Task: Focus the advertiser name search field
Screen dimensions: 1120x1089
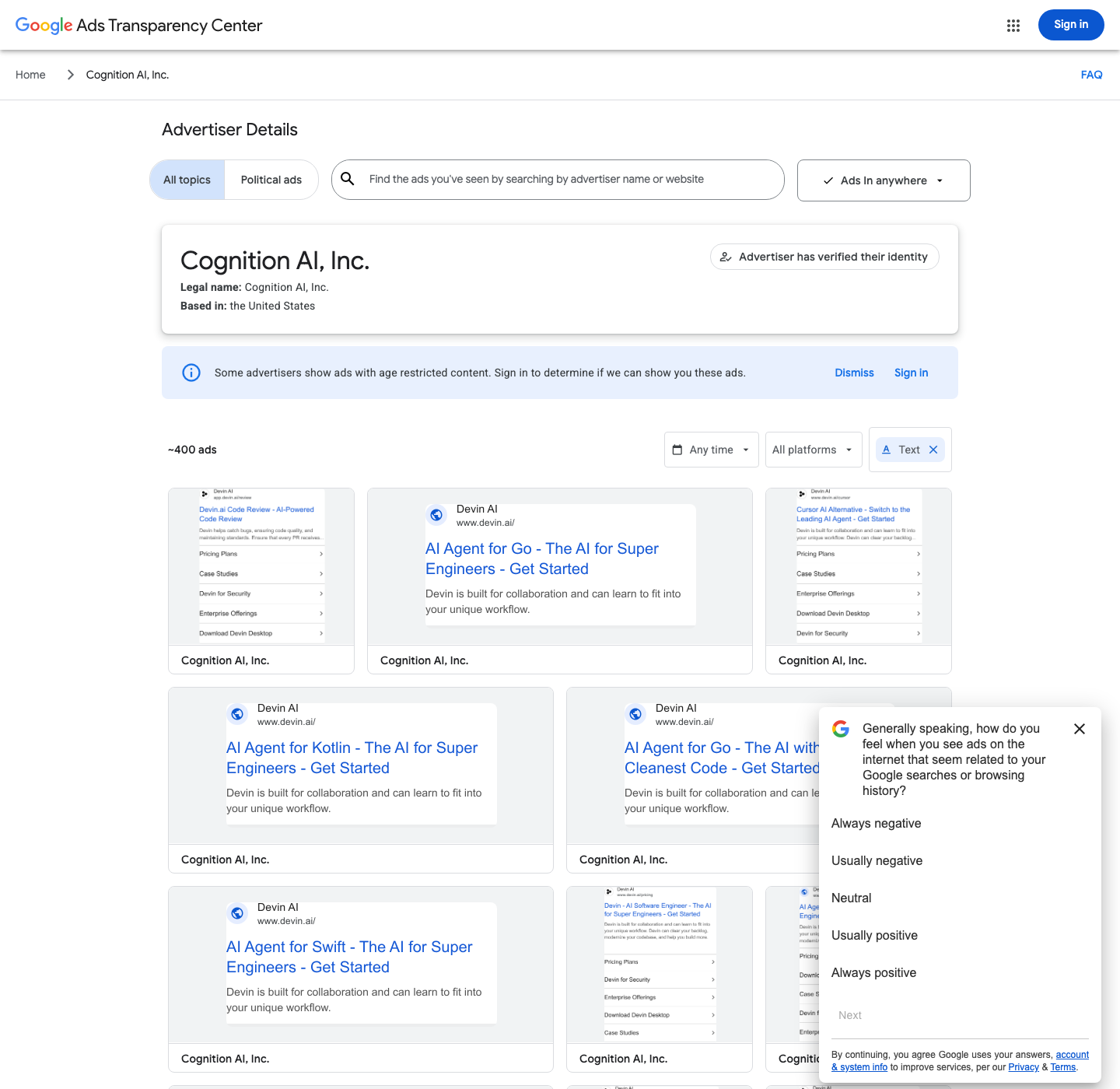Action: (558, 180)
